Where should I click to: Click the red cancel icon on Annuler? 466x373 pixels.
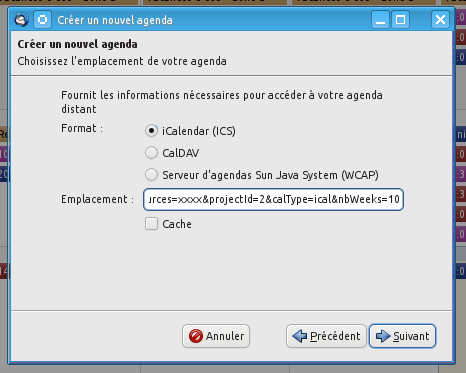(x=196, y=336)
